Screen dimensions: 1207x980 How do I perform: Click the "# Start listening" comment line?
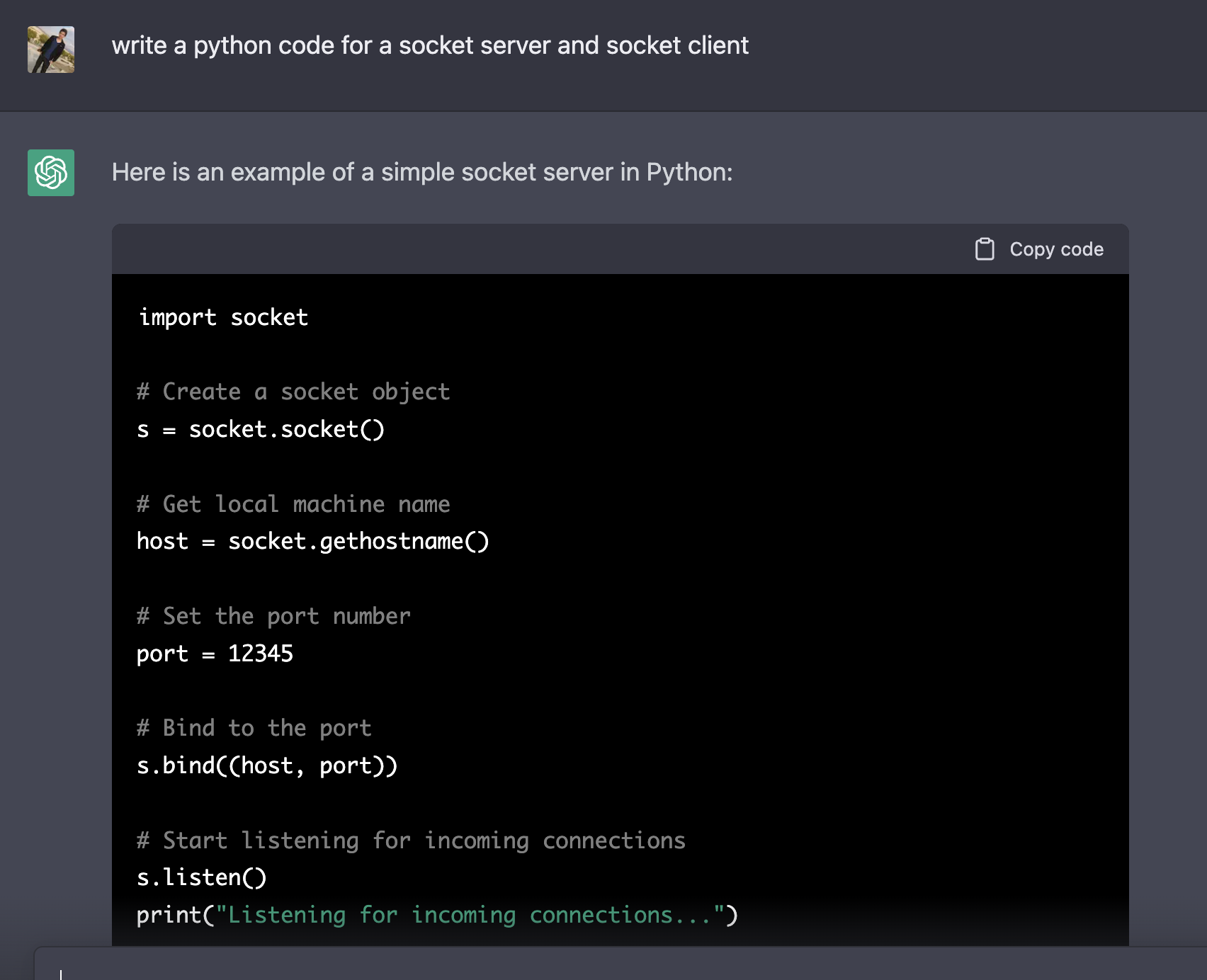411,841
